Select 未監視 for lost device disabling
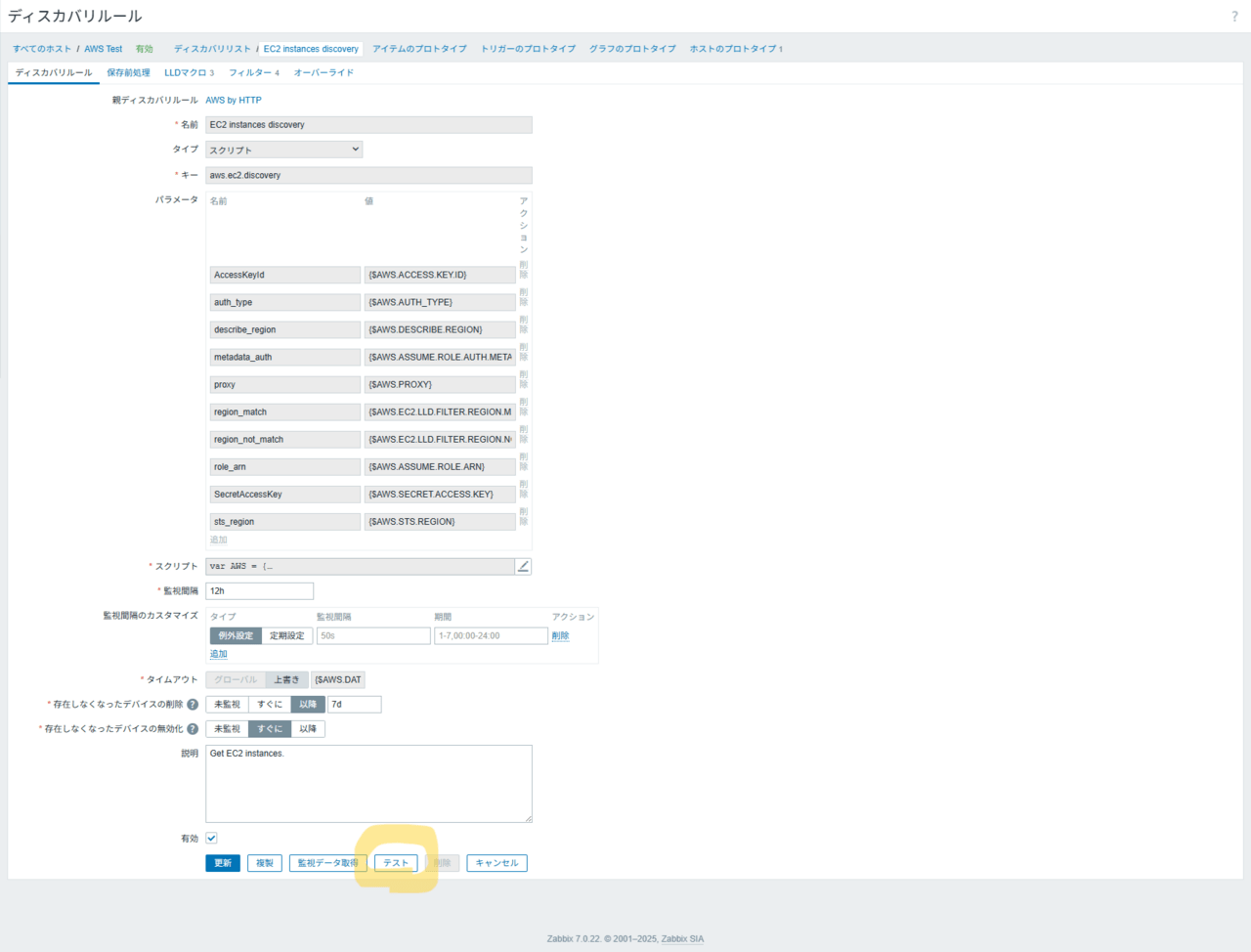Screen dimensions: 1251x952 point(227,728)
